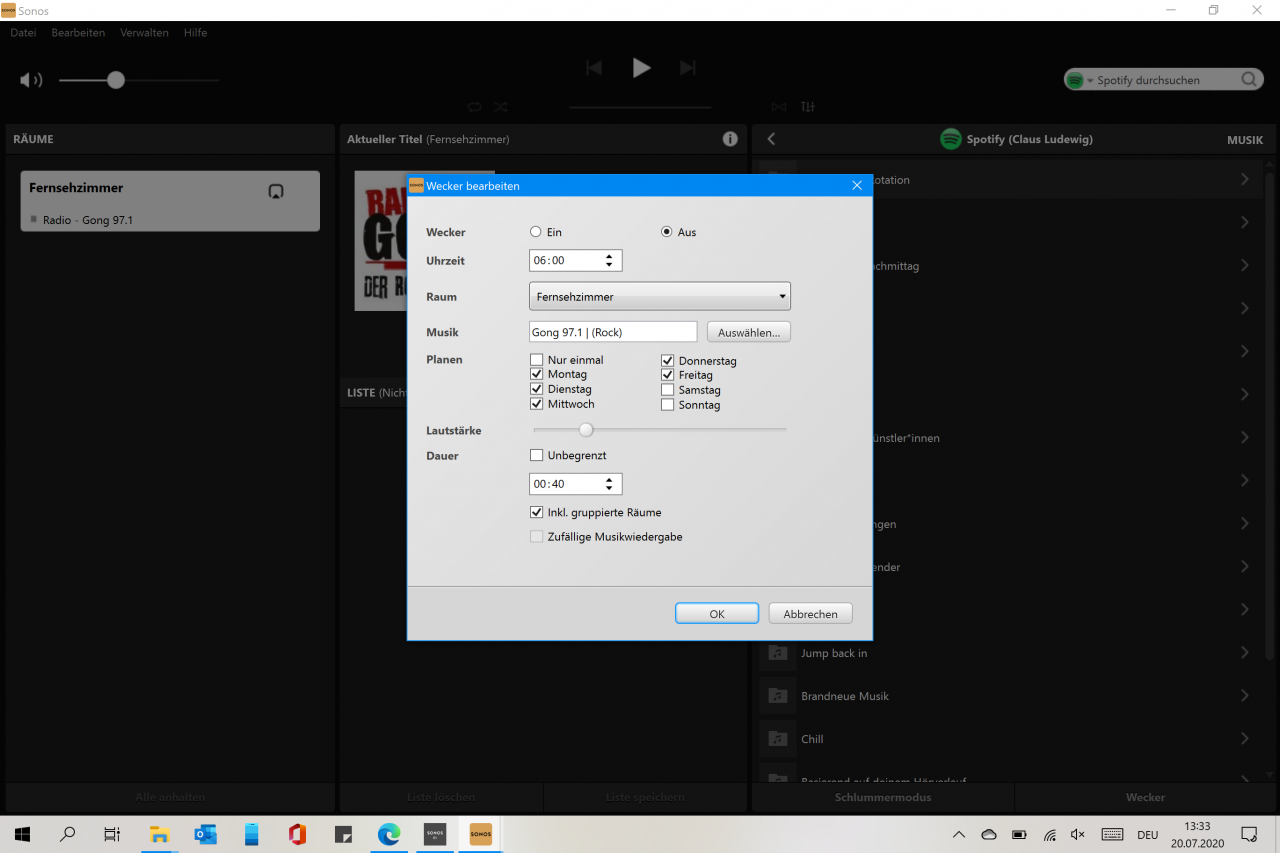
Task: Uncheck the Freitag checkbox
Action: pos(668,375)
